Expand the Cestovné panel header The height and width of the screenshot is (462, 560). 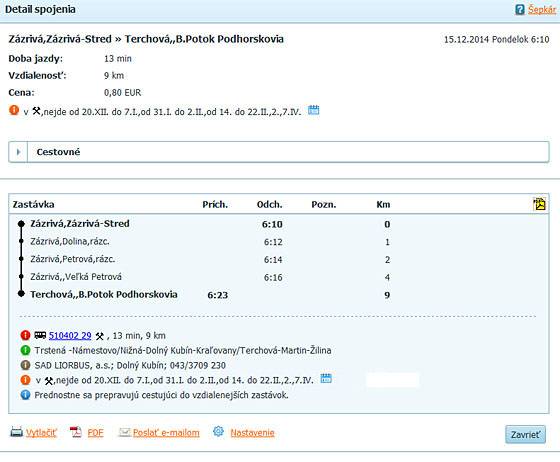279,152
